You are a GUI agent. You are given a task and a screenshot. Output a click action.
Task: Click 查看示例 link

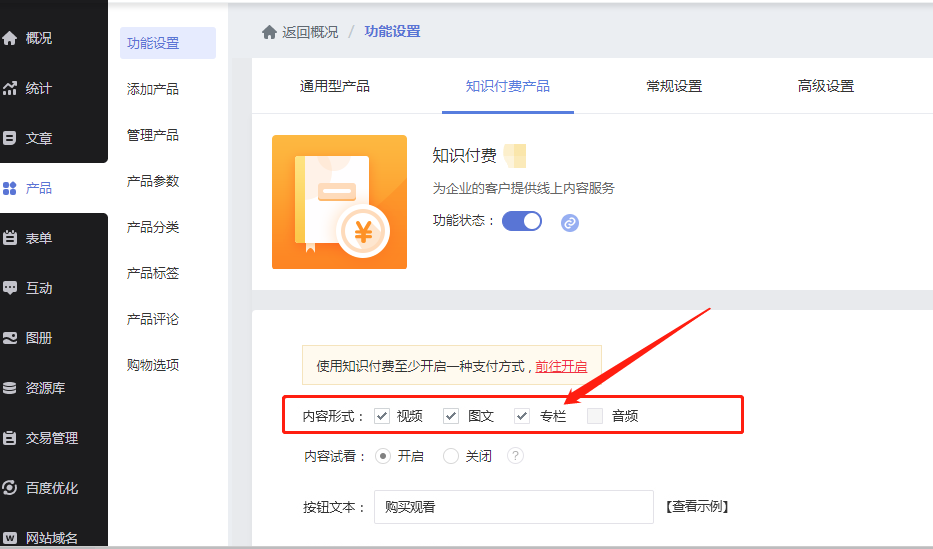tap(697, 507)
